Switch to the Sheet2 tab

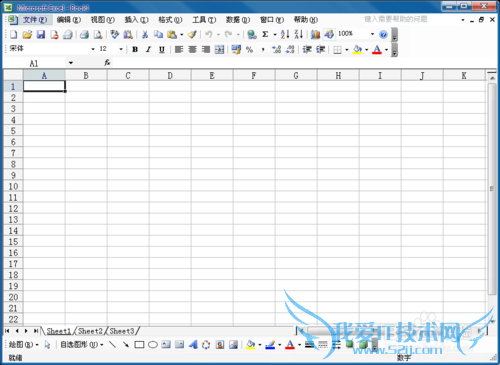pyautogui.click(x=90, y=331)
